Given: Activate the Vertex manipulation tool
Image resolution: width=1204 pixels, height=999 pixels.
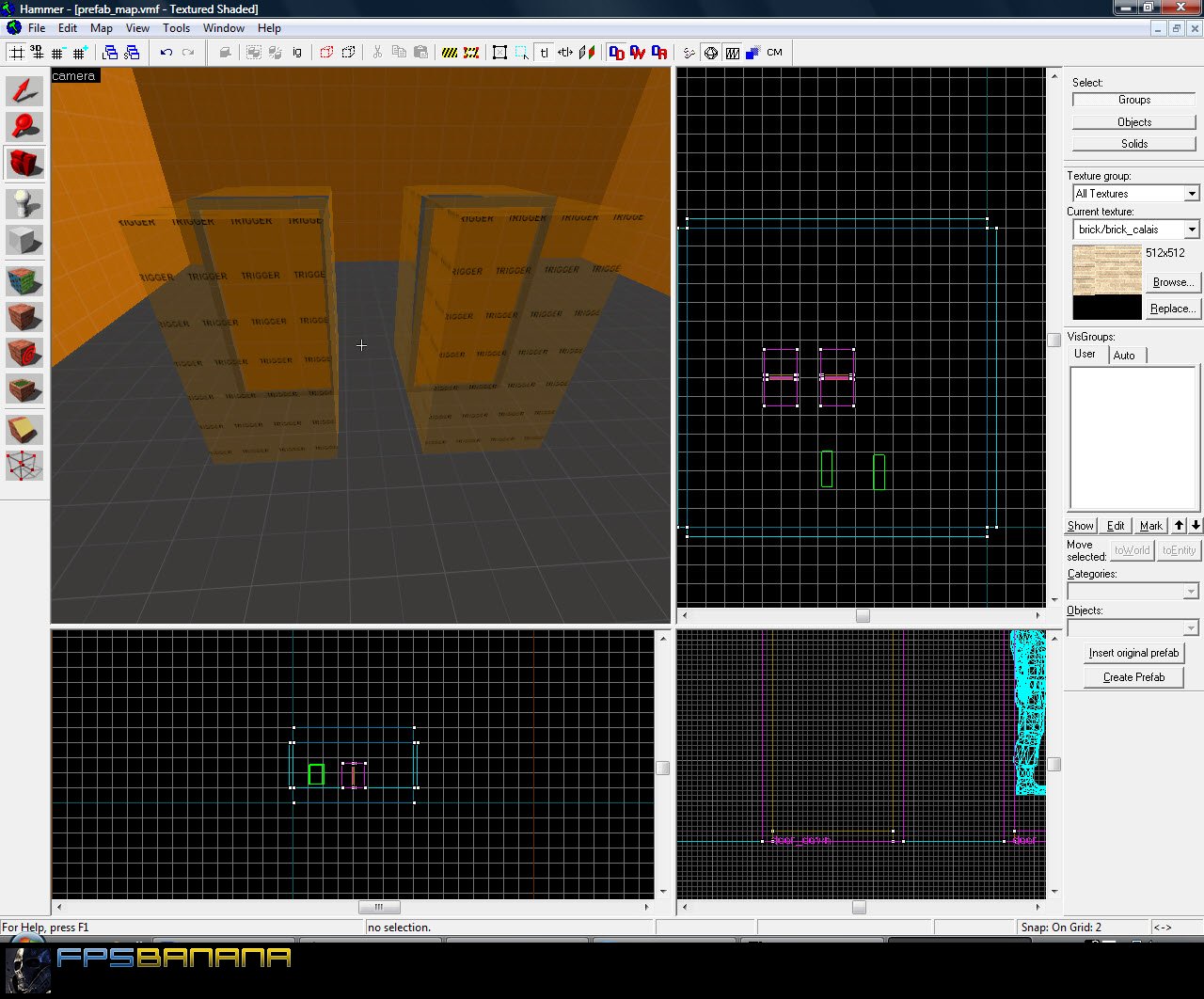Looking at the screenshot, I should 25,466.
